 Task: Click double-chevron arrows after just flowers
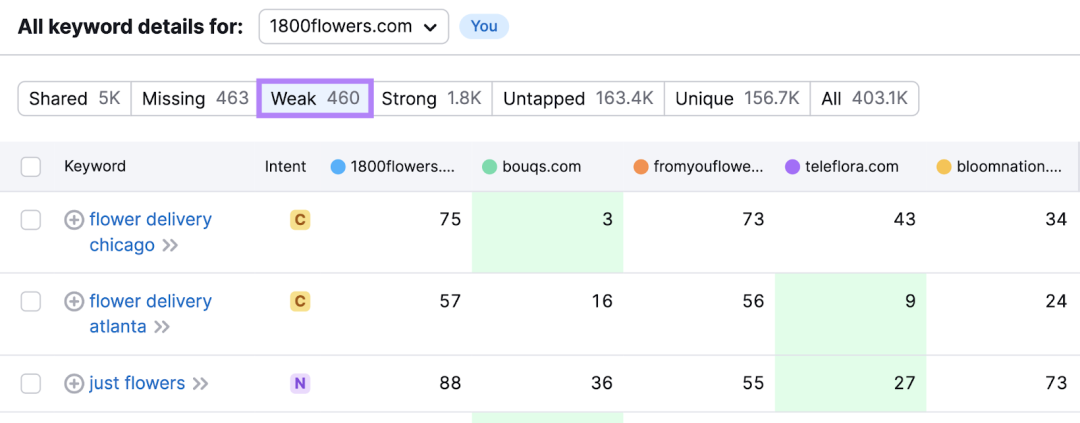click(200, 383)
